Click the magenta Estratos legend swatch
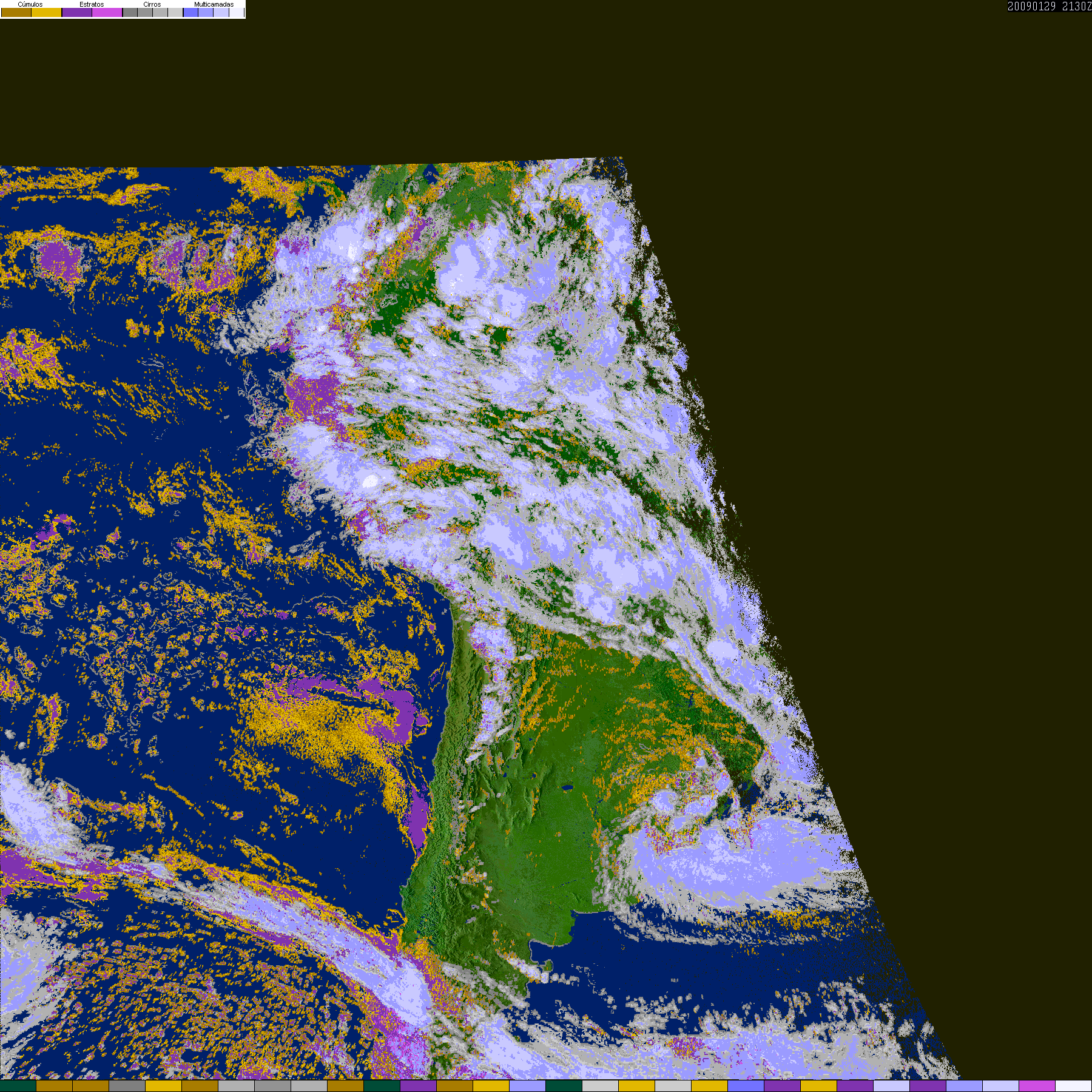 (107, 12)
